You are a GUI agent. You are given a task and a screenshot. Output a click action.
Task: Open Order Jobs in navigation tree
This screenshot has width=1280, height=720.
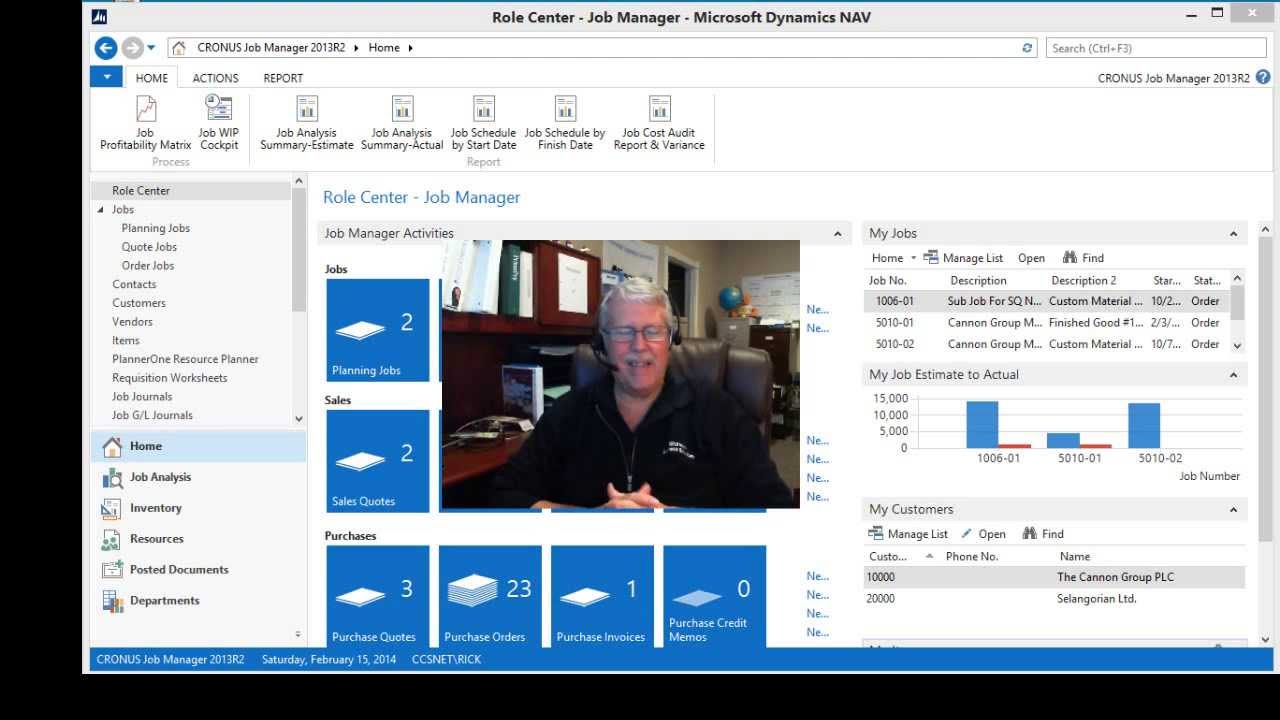148,266
